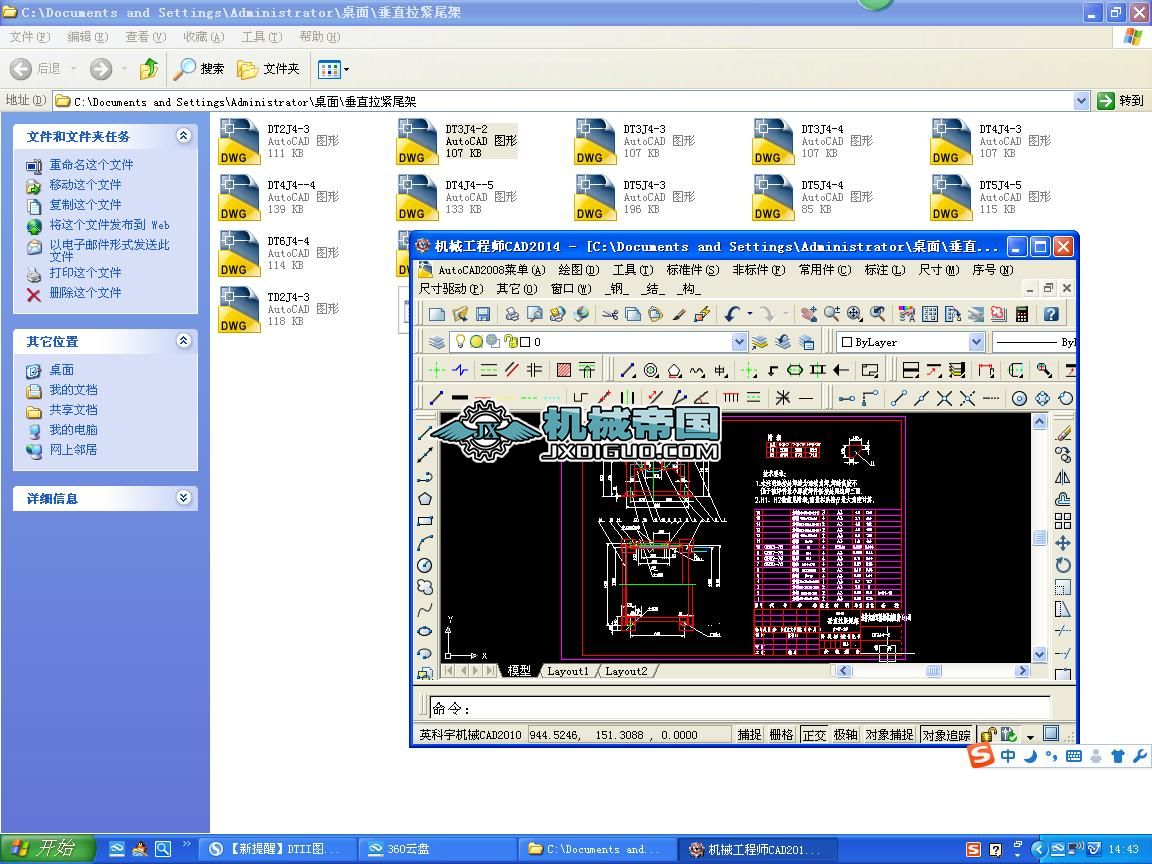Select the Circle tool in left draw toolbar

[425, 566]
